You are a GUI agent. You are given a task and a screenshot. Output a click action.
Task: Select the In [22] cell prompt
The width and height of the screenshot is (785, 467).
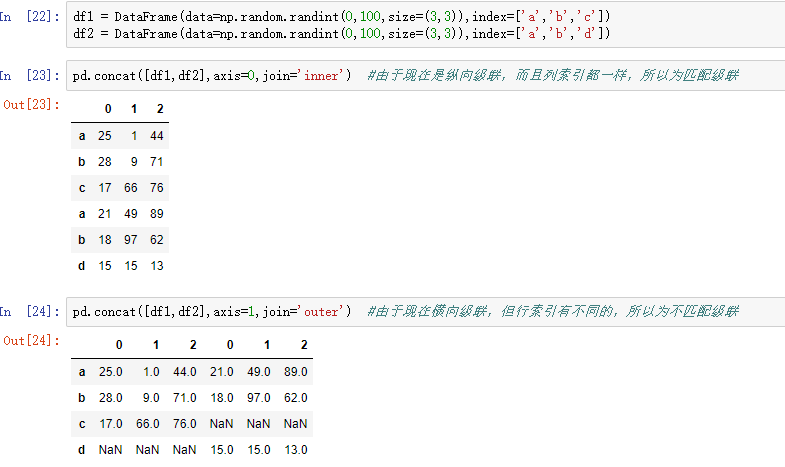(30, 17)
